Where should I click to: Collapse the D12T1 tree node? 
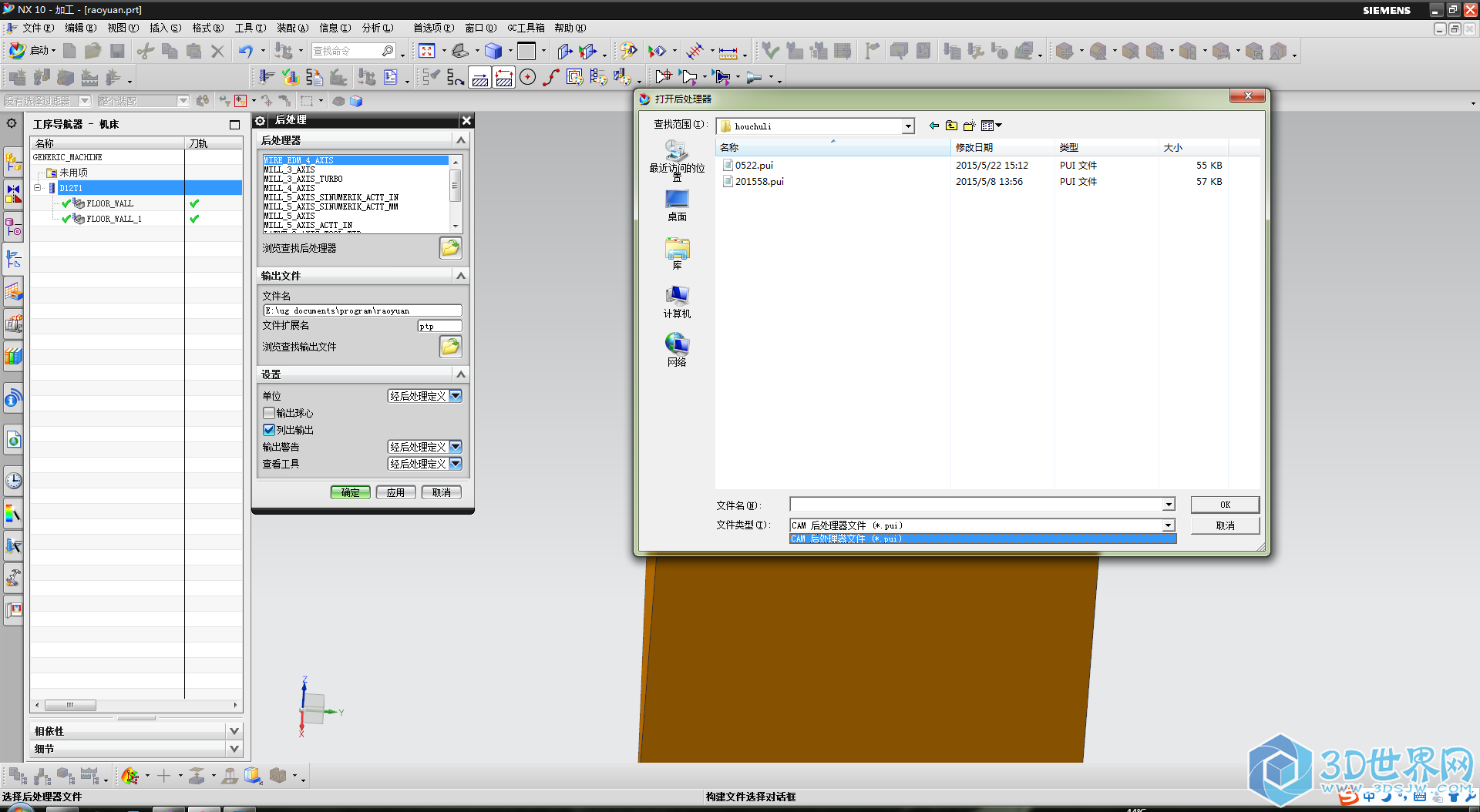point(37,188)
